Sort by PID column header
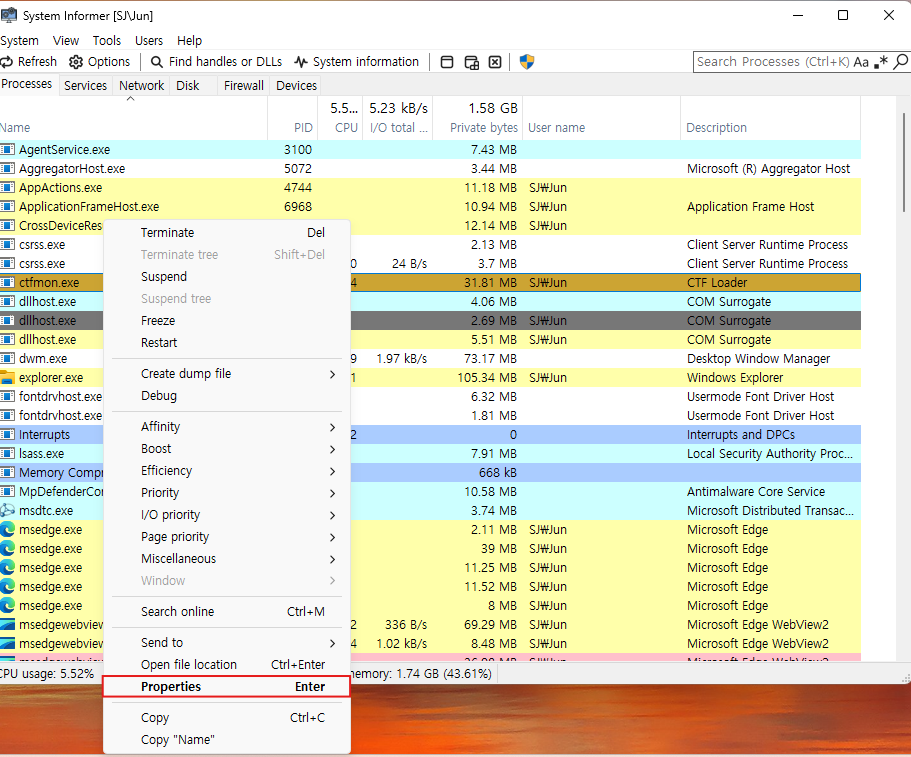The width and height of the screenshot is (911, 757). point(292,119)
